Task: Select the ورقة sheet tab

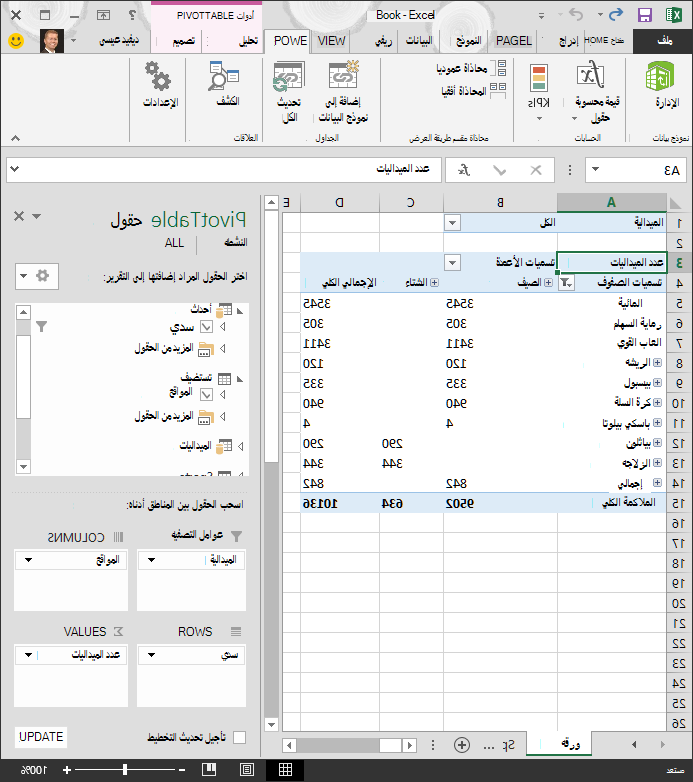Action: 559,744
